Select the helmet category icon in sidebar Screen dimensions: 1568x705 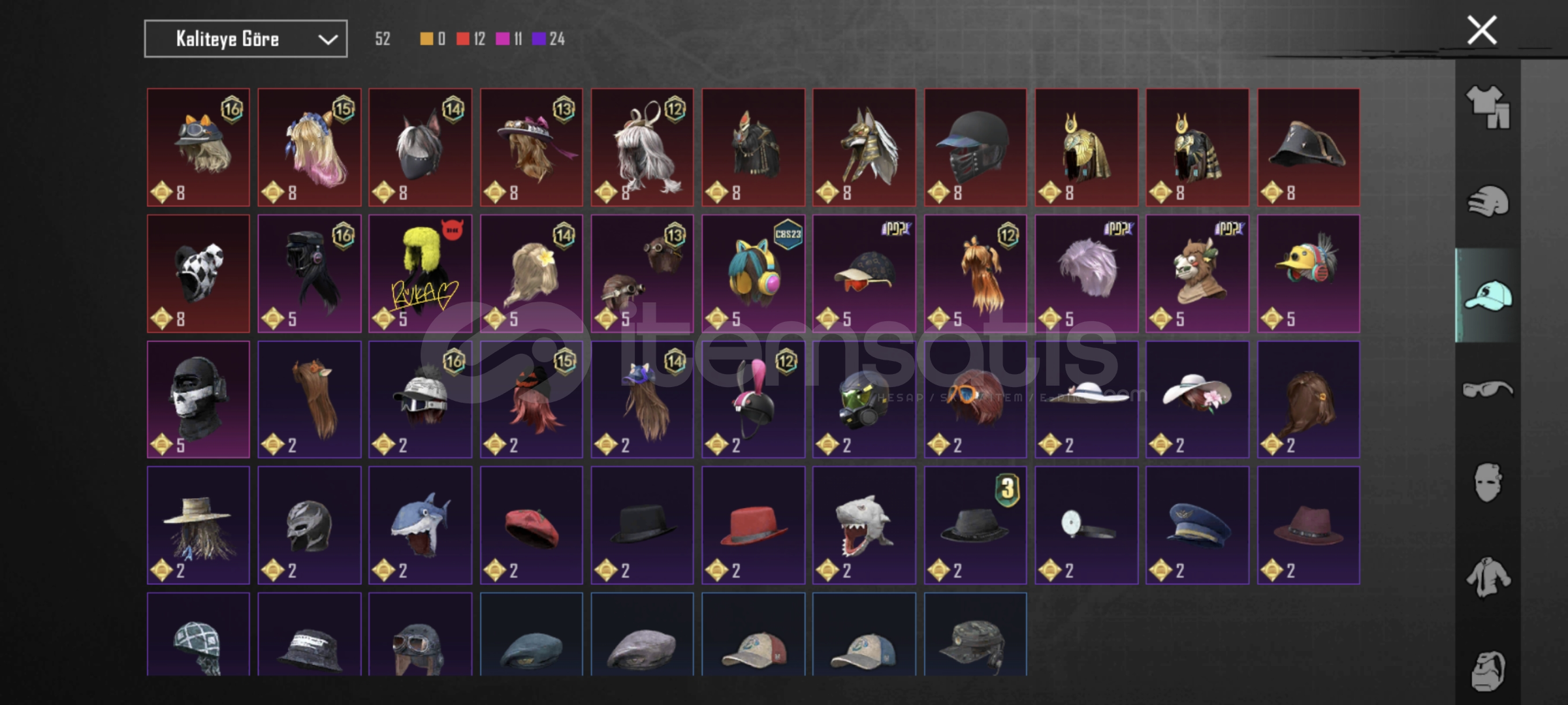1488,200
